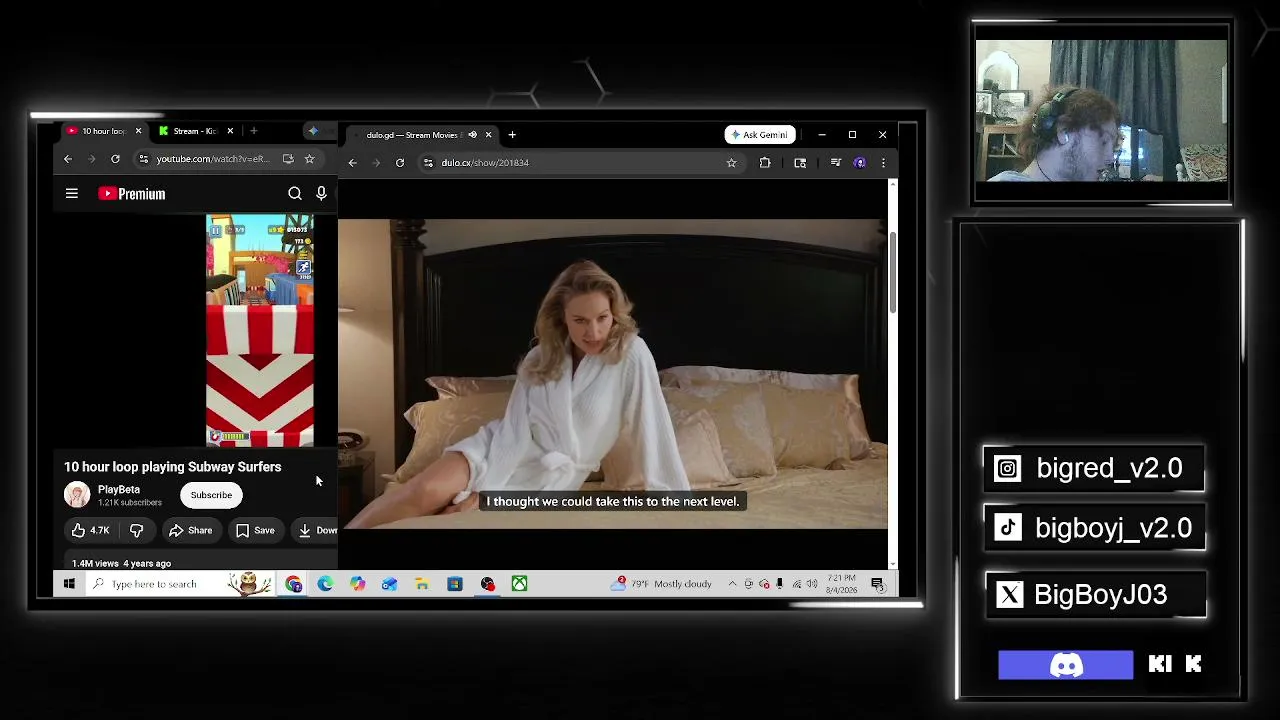Mute the dulo.gd tab audio

tap(472, 135)
